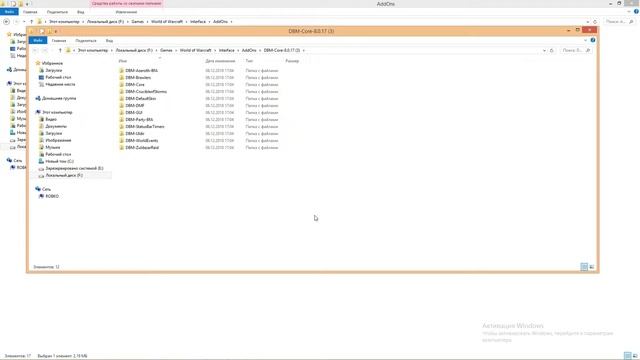The image size is (640, 360).
Task: Click the DBM-ZuldazarRaid folder name
Action: [x=142, y=147]
